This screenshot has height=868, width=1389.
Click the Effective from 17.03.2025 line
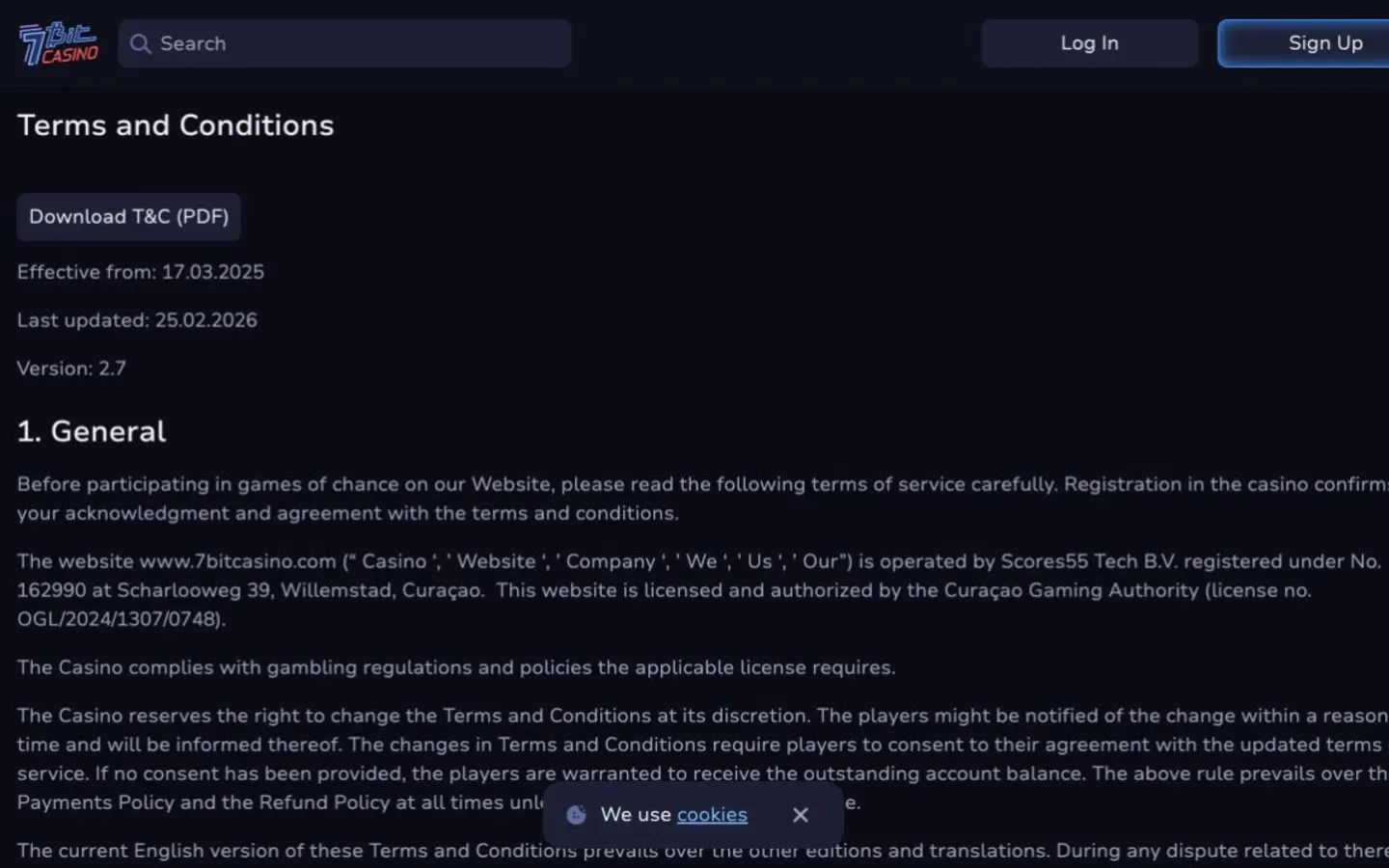[141, 272]
